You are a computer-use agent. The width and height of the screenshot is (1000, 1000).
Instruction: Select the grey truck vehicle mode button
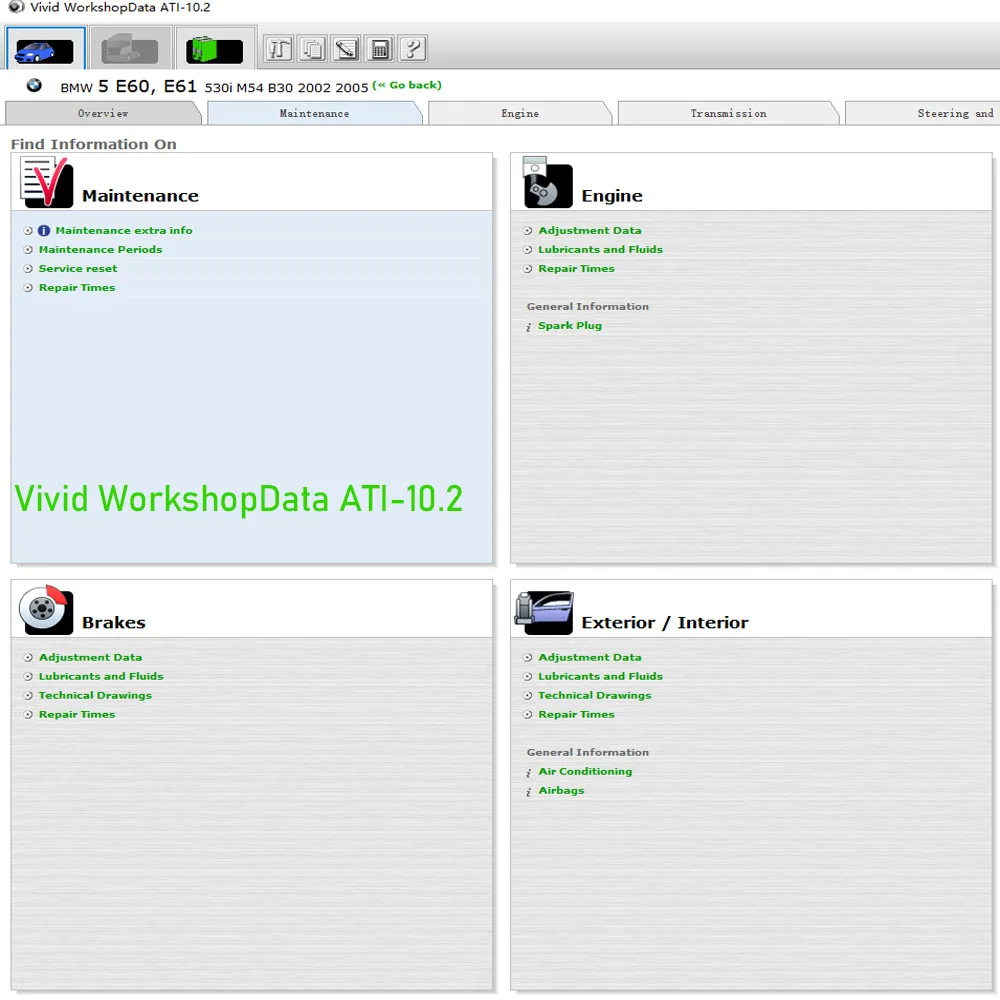point(130,48)
